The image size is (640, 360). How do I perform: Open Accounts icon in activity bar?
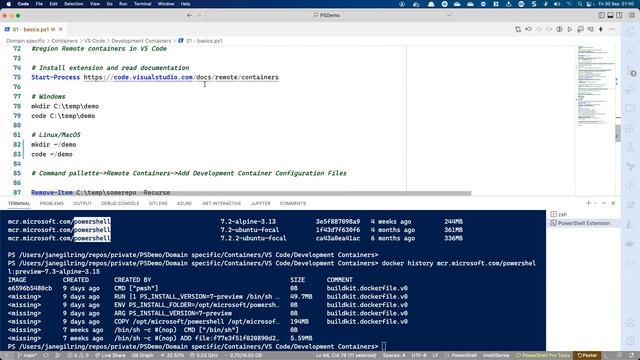(x=631, y=322)
